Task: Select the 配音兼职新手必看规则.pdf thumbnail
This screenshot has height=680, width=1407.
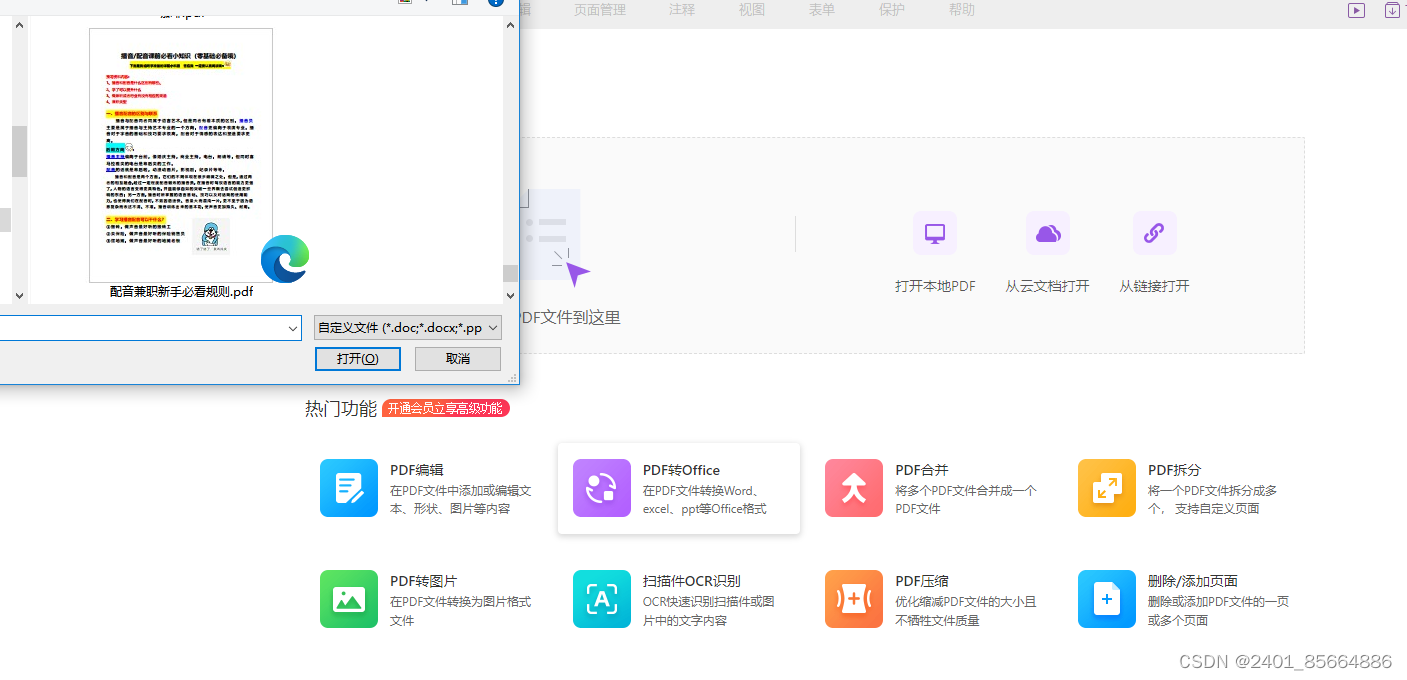Action: pos(181,155)
